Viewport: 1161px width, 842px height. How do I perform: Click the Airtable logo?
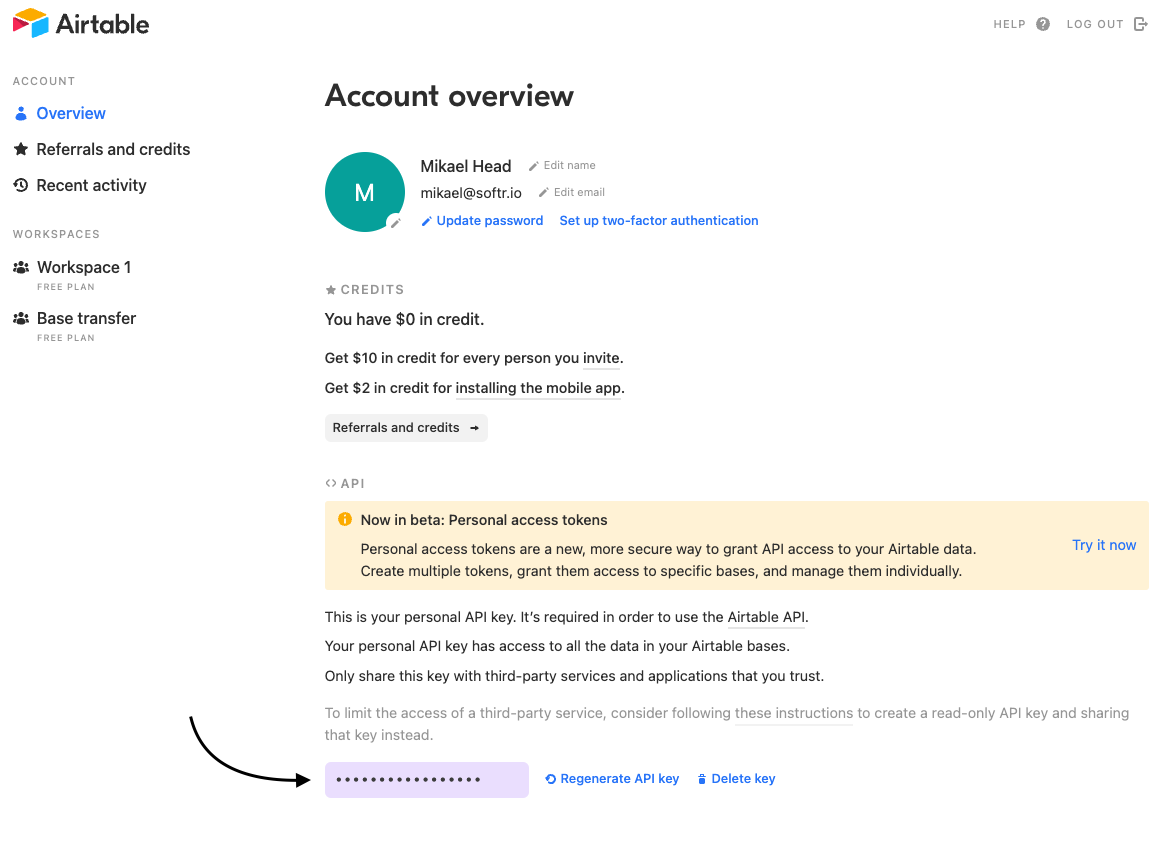point(80,23)
